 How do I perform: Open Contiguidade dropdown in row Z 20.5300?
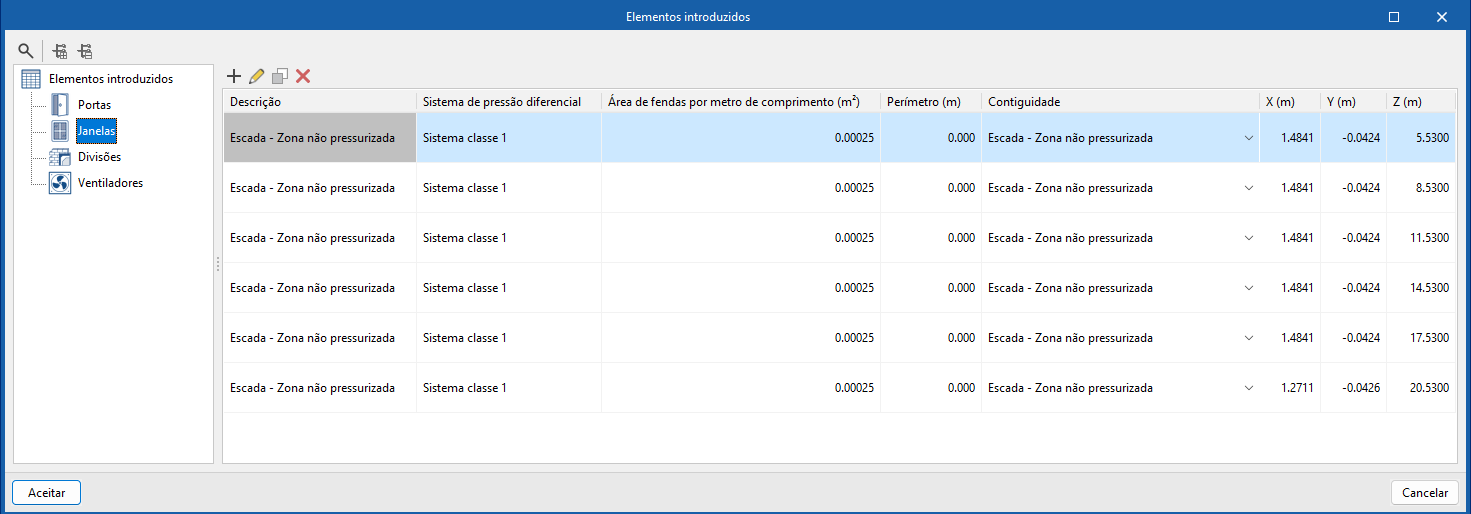(x=1248, y=388)
